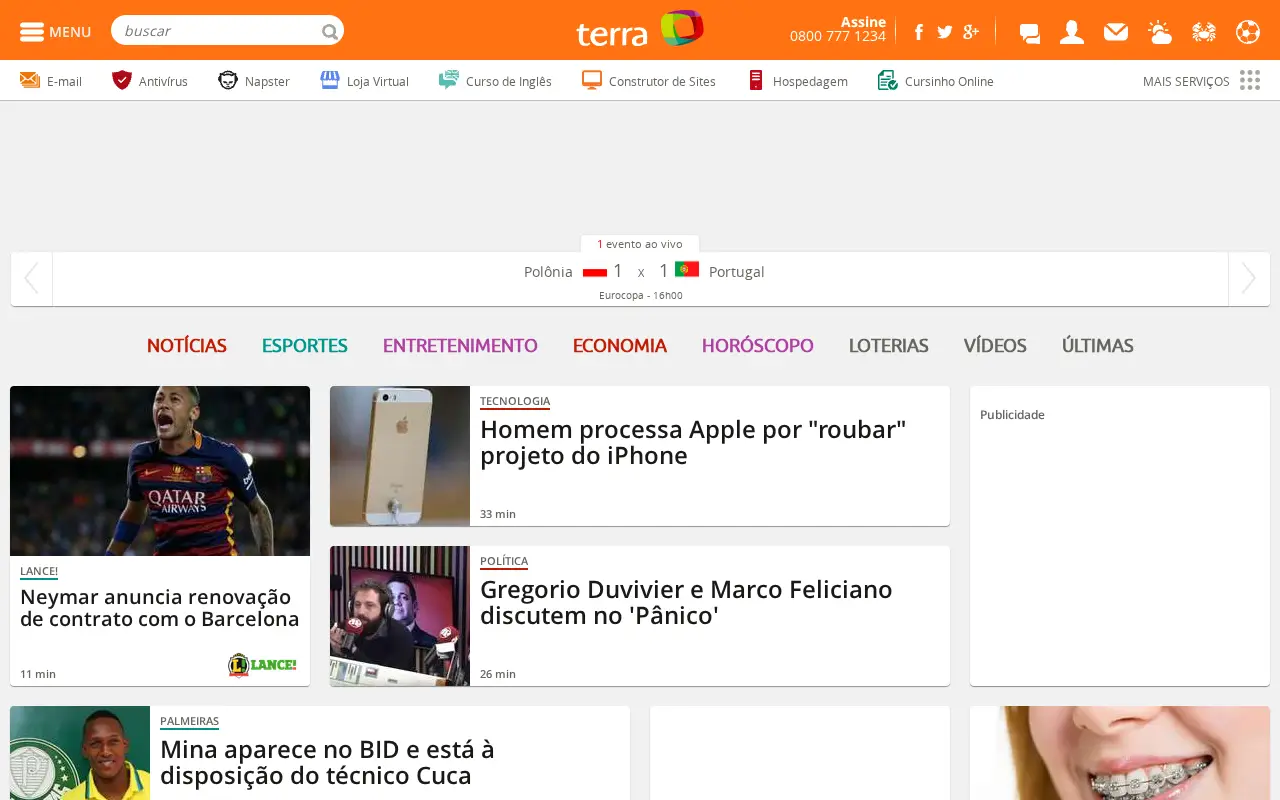Open Gregorio Duvivier e Marco Feliciano headline

686,603
